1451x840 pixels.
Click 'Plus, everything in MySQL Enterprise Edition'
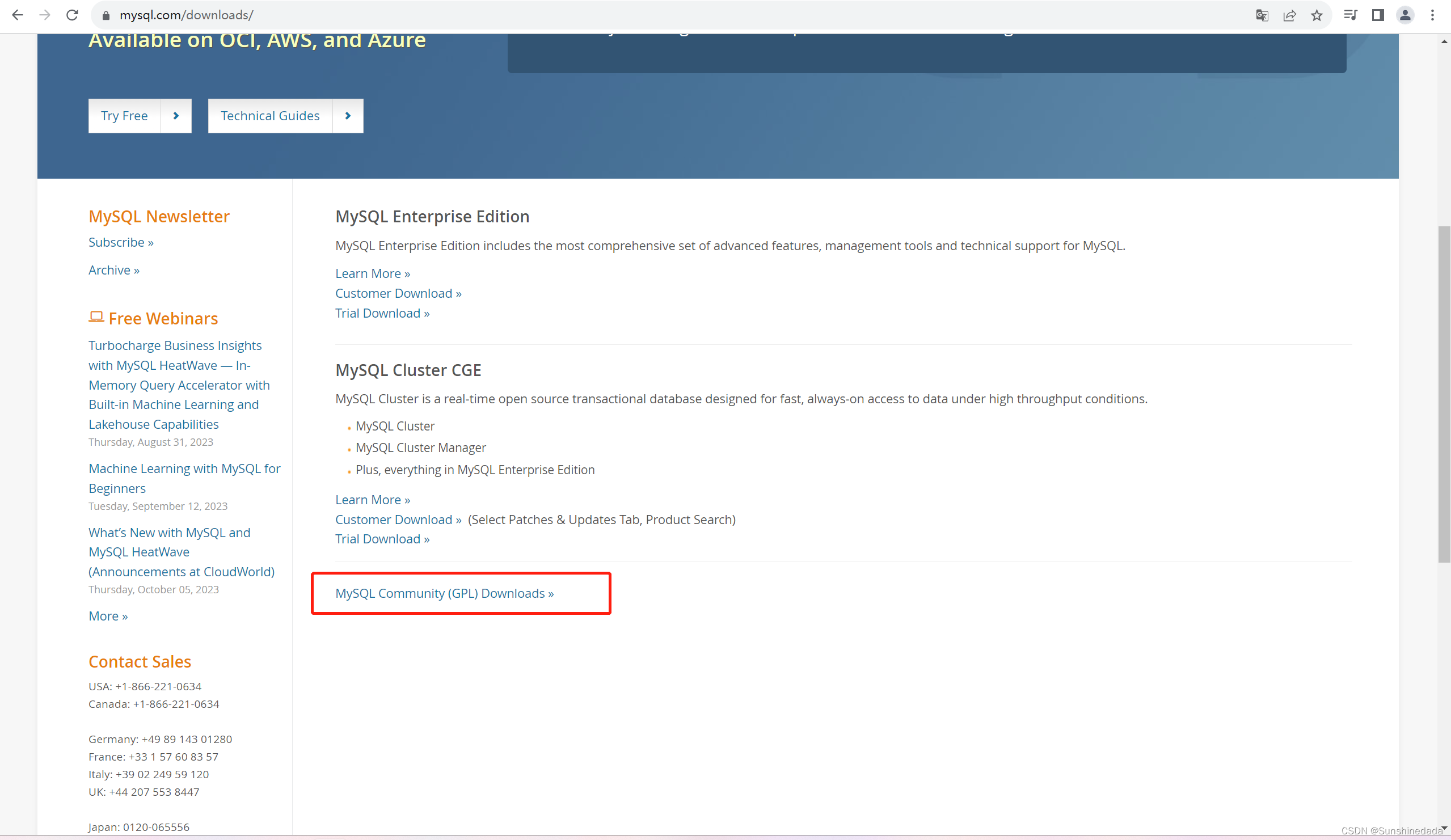pos(475,470)
